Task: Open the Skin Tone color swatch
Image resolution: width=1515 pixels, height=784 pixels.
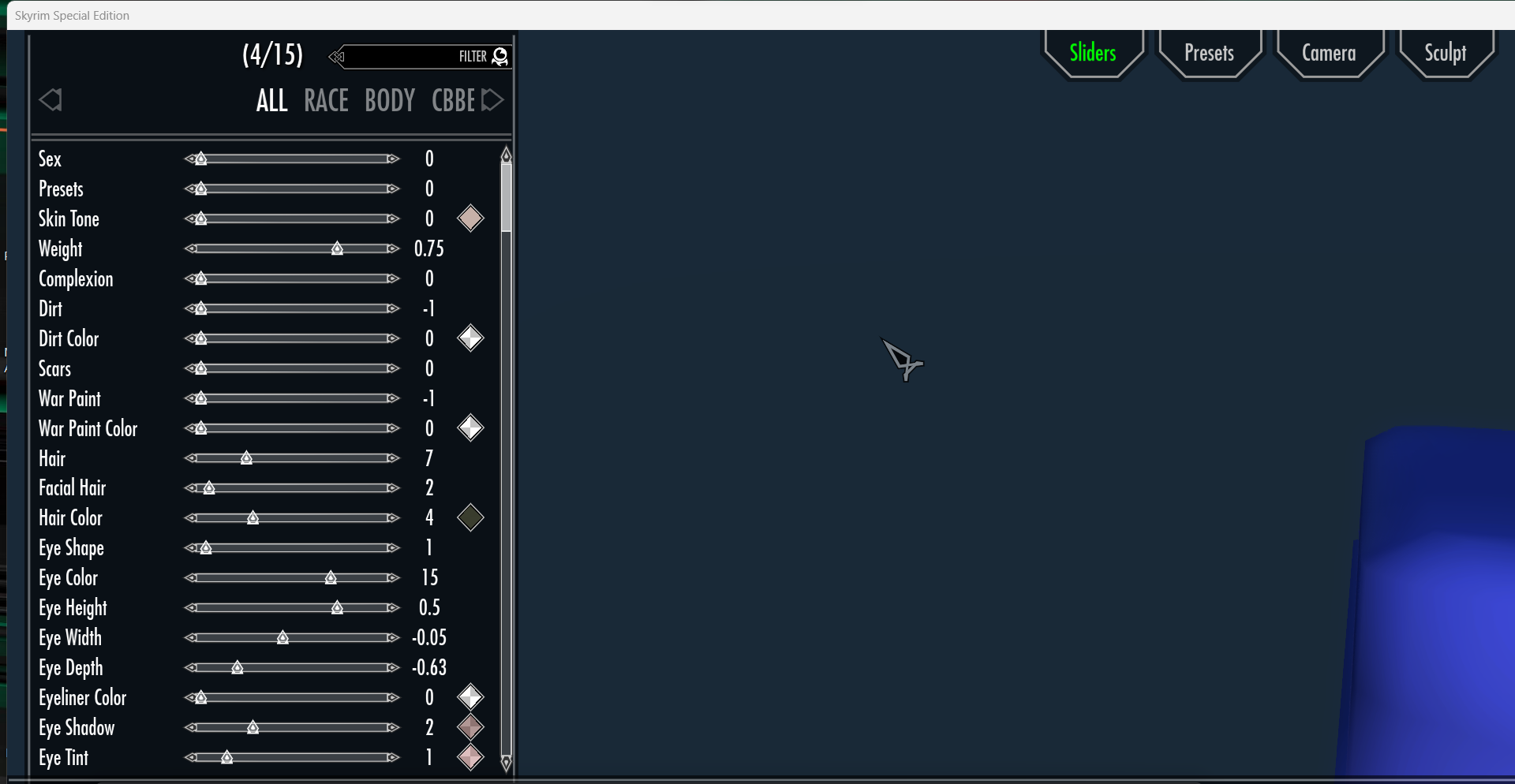Action: coord(470,218)
